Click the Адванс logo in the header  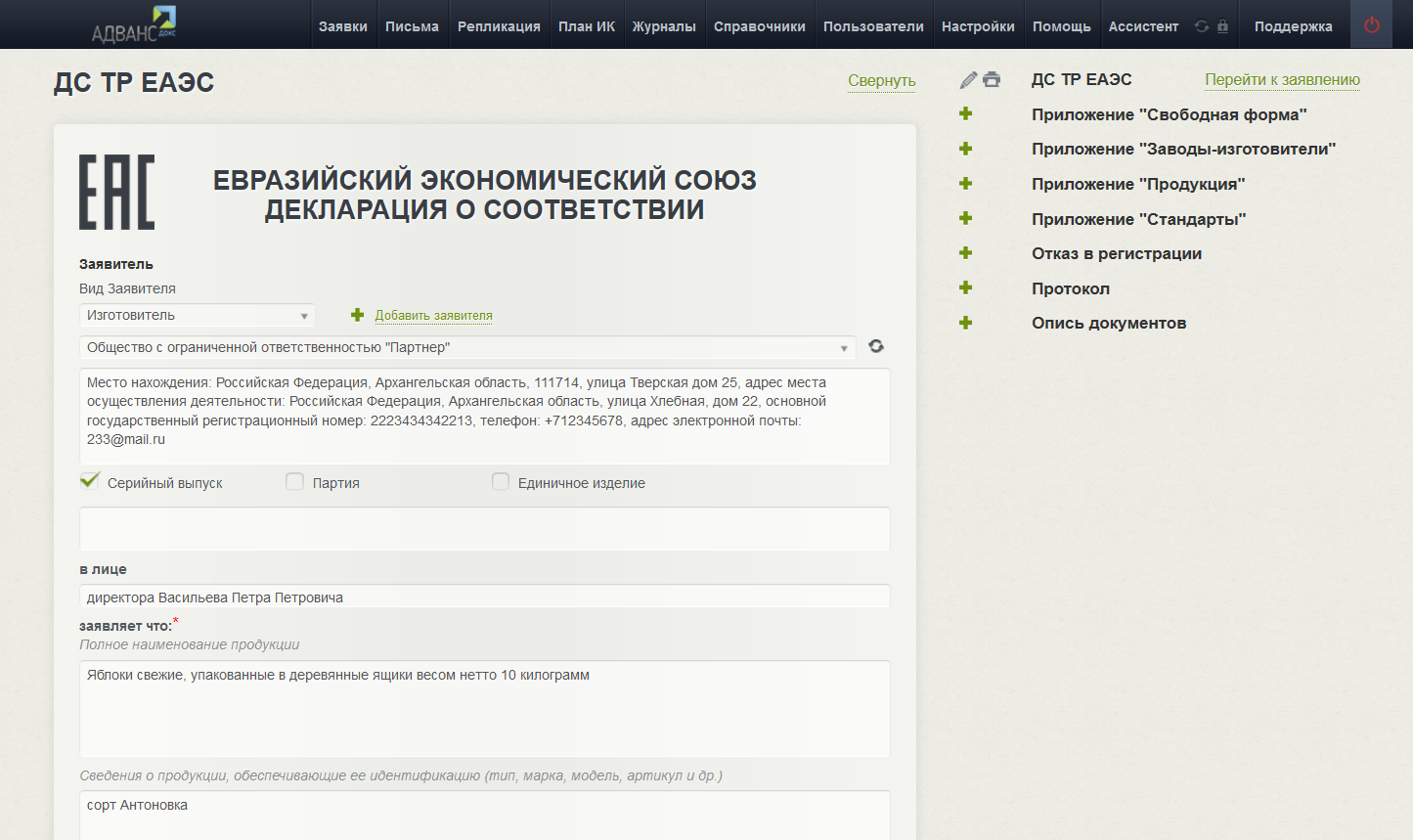point(133,24)
